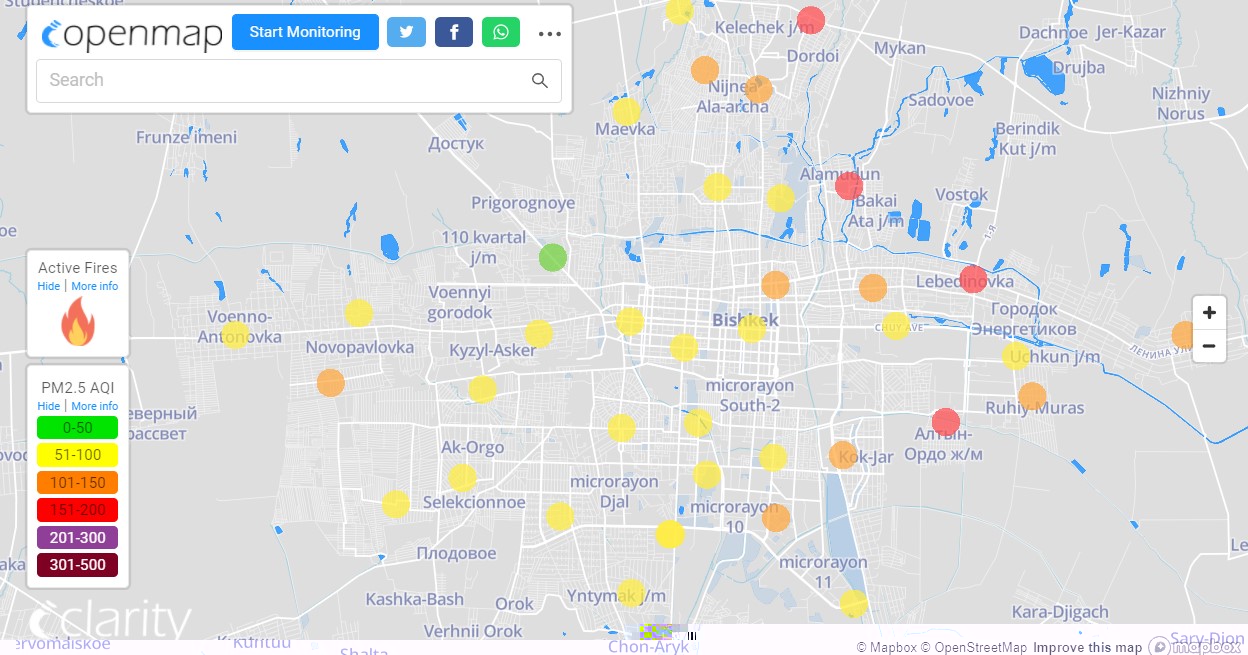The width and height of the screenshot is (1248, 655).
Task: Share the map via WhatsApp icon
Action: (x=500, y=32)
